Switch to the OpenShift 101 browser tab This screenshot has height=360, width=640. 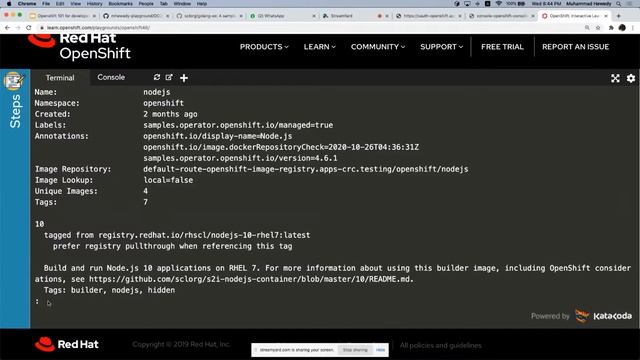click(62, 16)
